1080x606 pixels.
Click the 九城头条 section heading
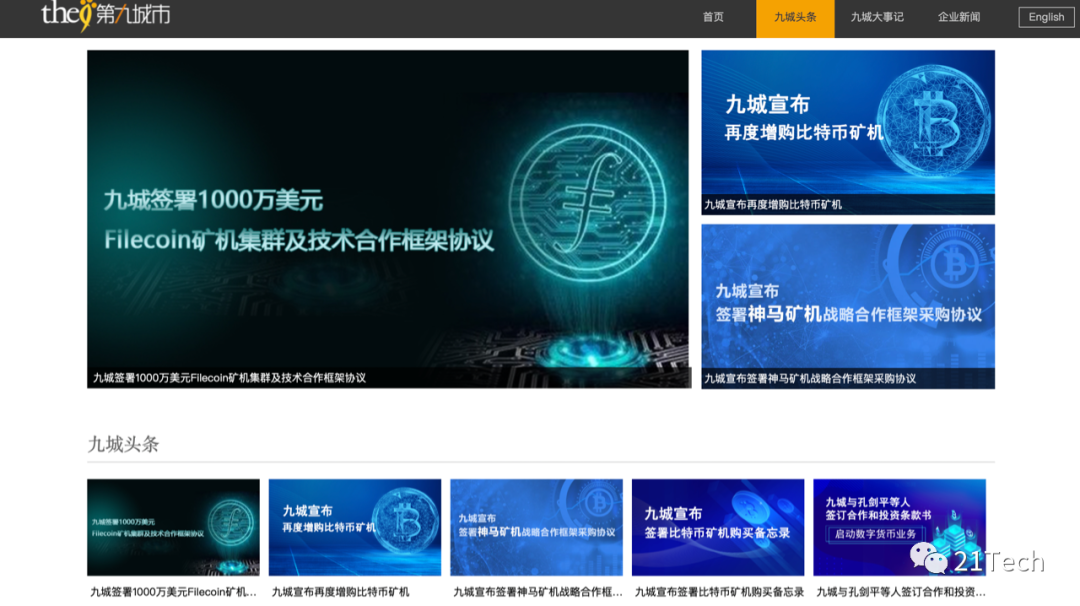point(123,444)
